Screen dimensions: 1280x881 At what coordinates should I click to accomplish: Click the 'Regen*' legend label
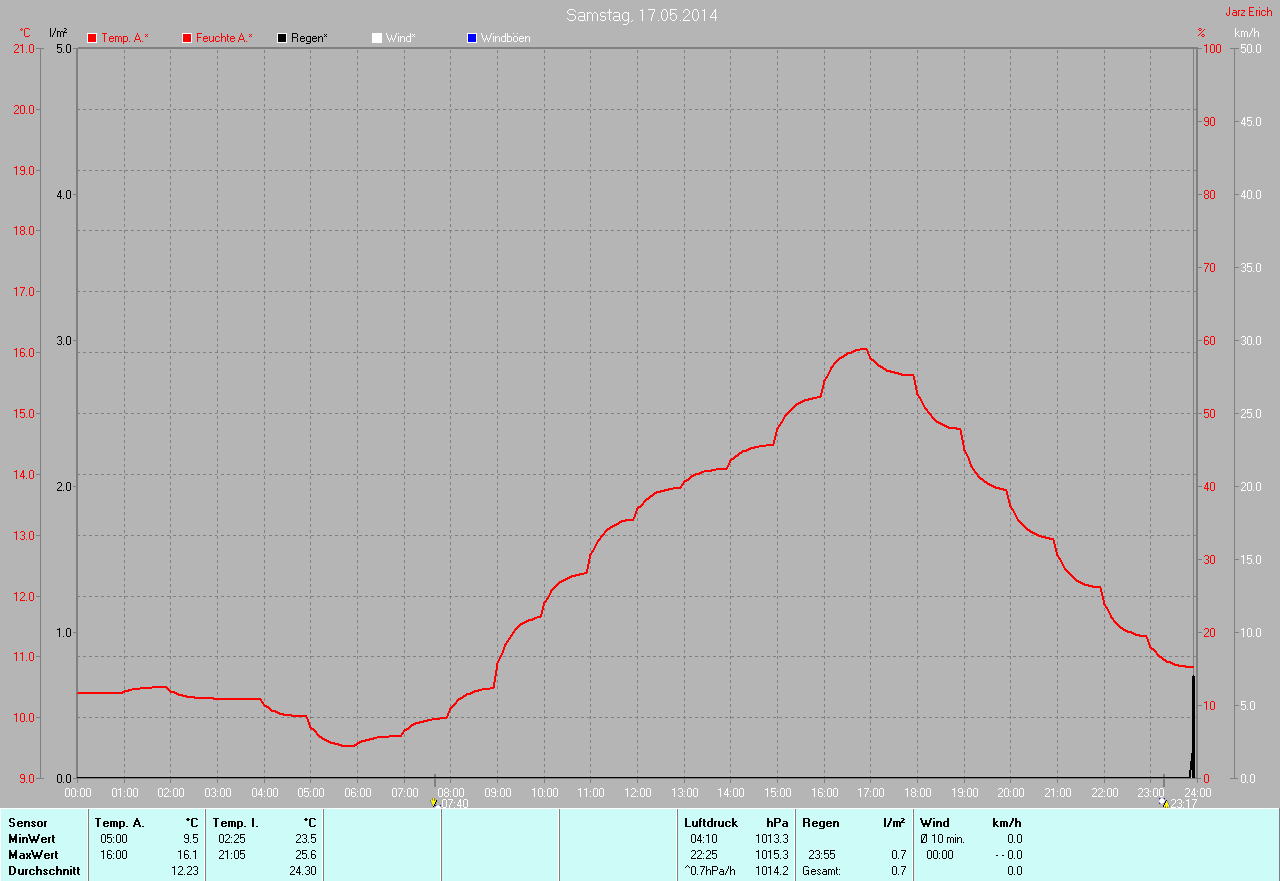tap(310, 38)
